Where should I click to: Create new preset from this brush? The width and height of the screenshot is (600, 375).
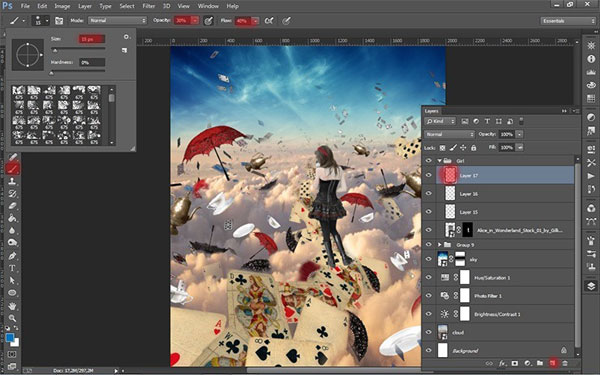tap(124, 50)
